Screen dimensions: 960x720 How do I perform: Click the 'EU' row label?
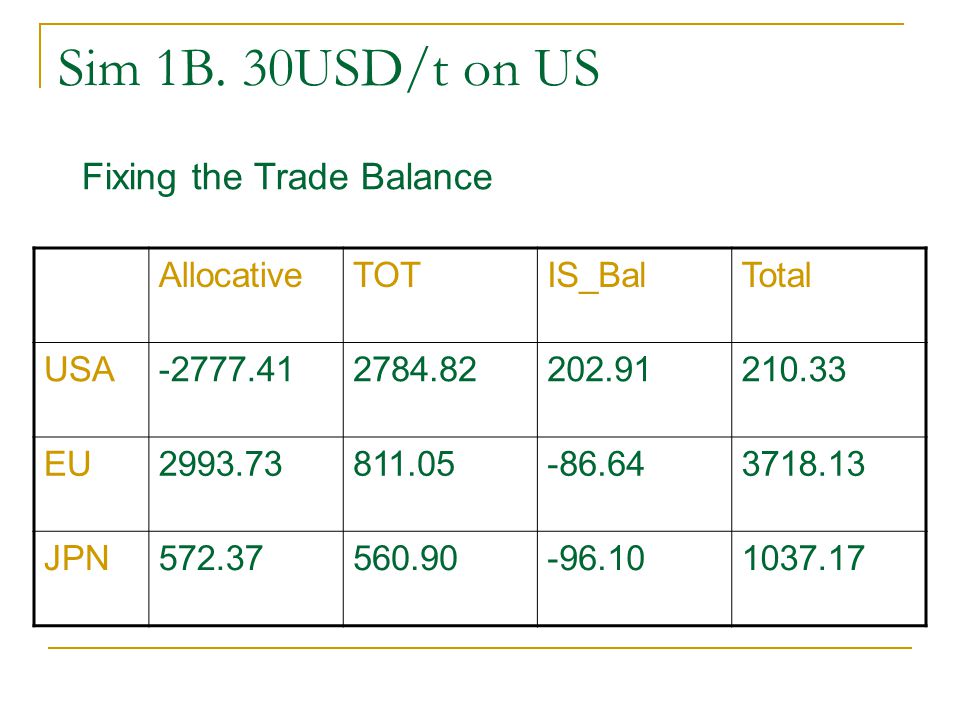click(x=67, y=464)
